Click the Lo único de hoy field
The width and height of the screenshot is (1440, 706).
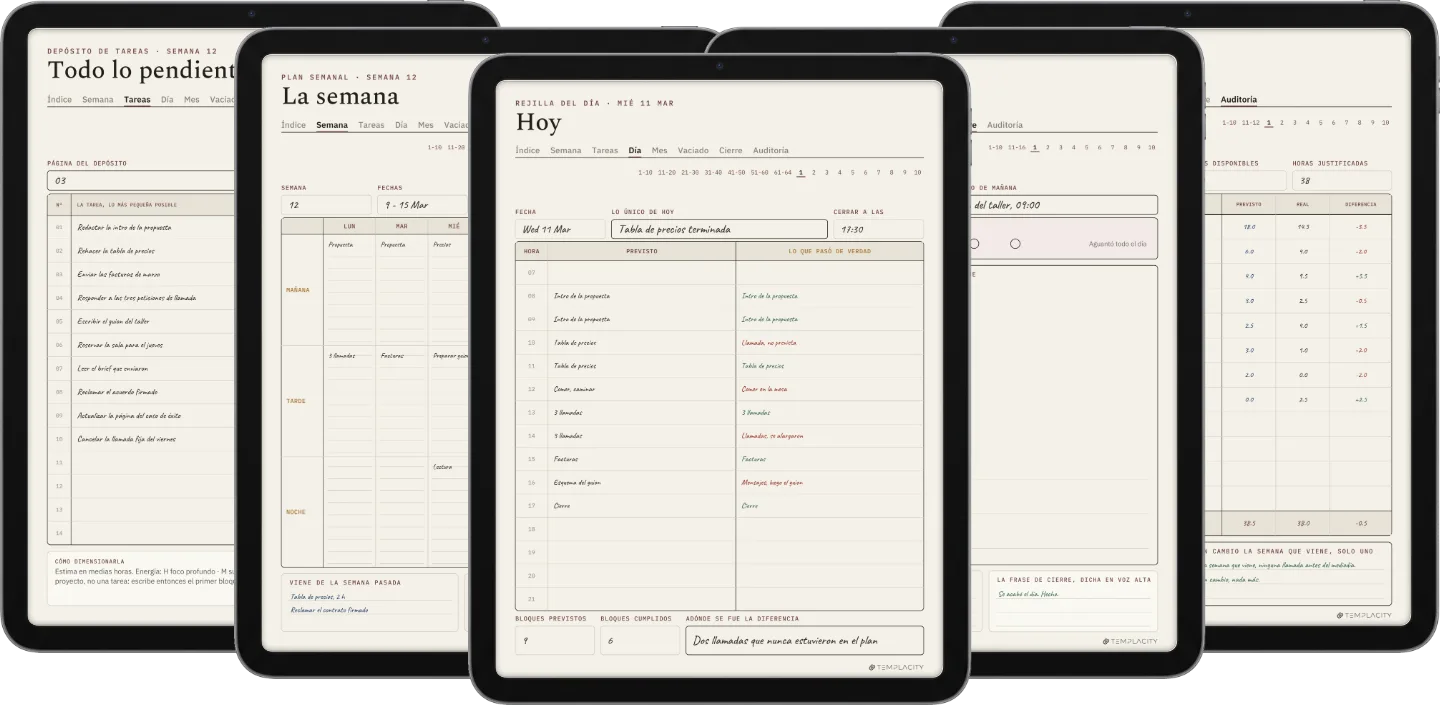pyautogui.click(x=719, y=229)
